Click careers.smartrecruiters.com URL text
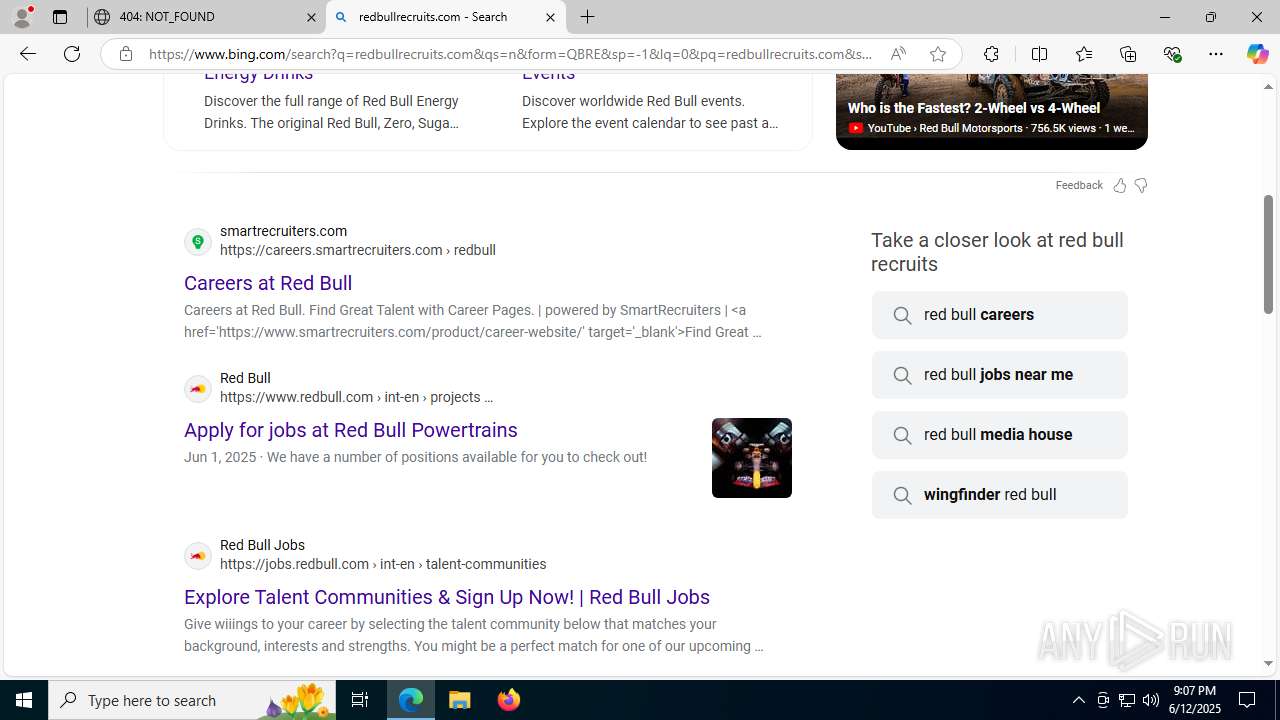 pyautogui.click(x=358, y=250)
